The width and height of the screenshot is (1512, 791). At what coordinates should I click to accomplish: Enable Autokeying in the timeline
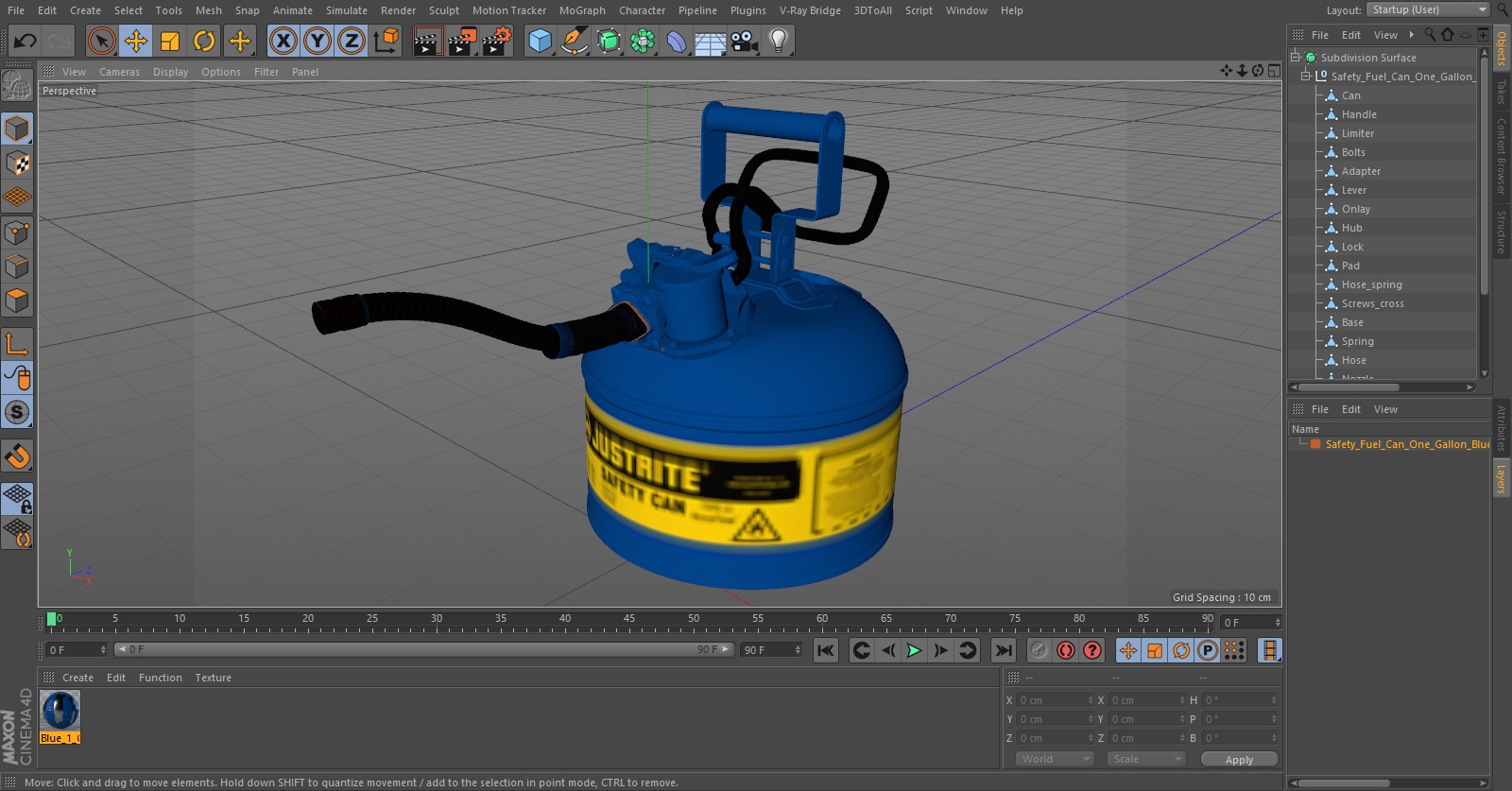click(1066, 650)
